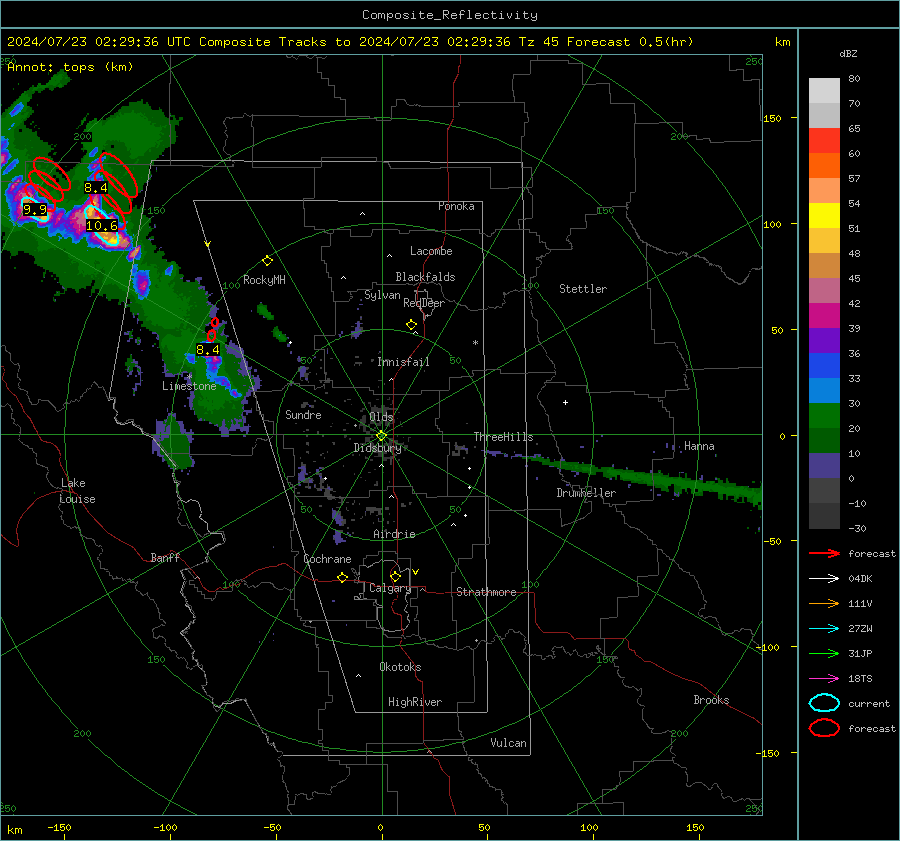
Task: Click the radar site diamond at Didsbury center
Action: (381, 436)
